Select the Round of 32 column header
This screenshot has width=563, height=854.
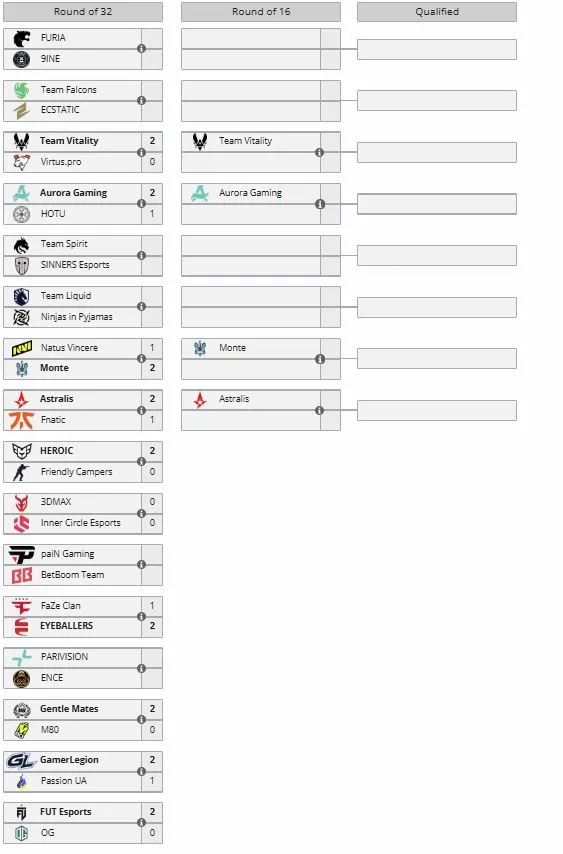[83, 12]
